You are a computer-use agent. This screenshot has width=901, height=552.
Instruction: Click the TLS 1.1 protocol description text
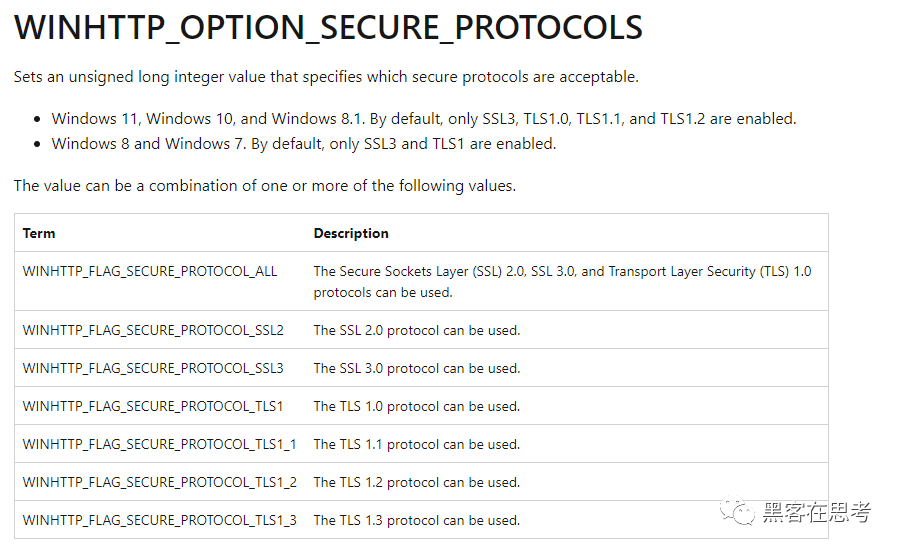tap(417, 444)
